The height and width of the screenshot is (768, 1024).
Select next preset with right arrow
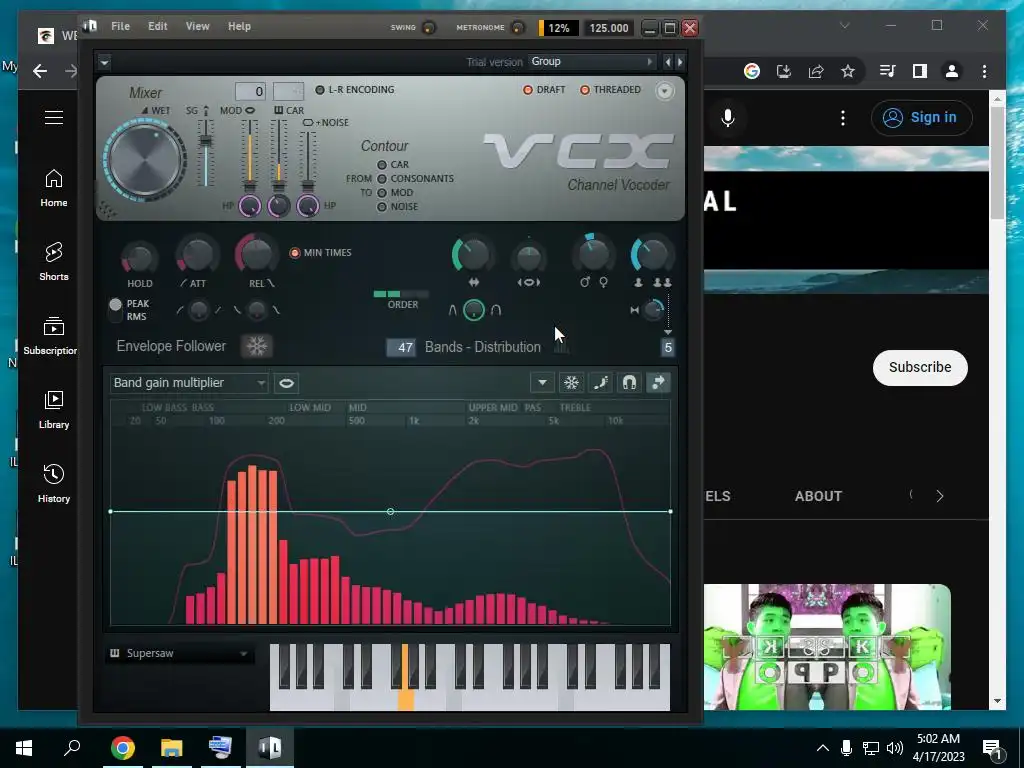(x=680, y=62)
